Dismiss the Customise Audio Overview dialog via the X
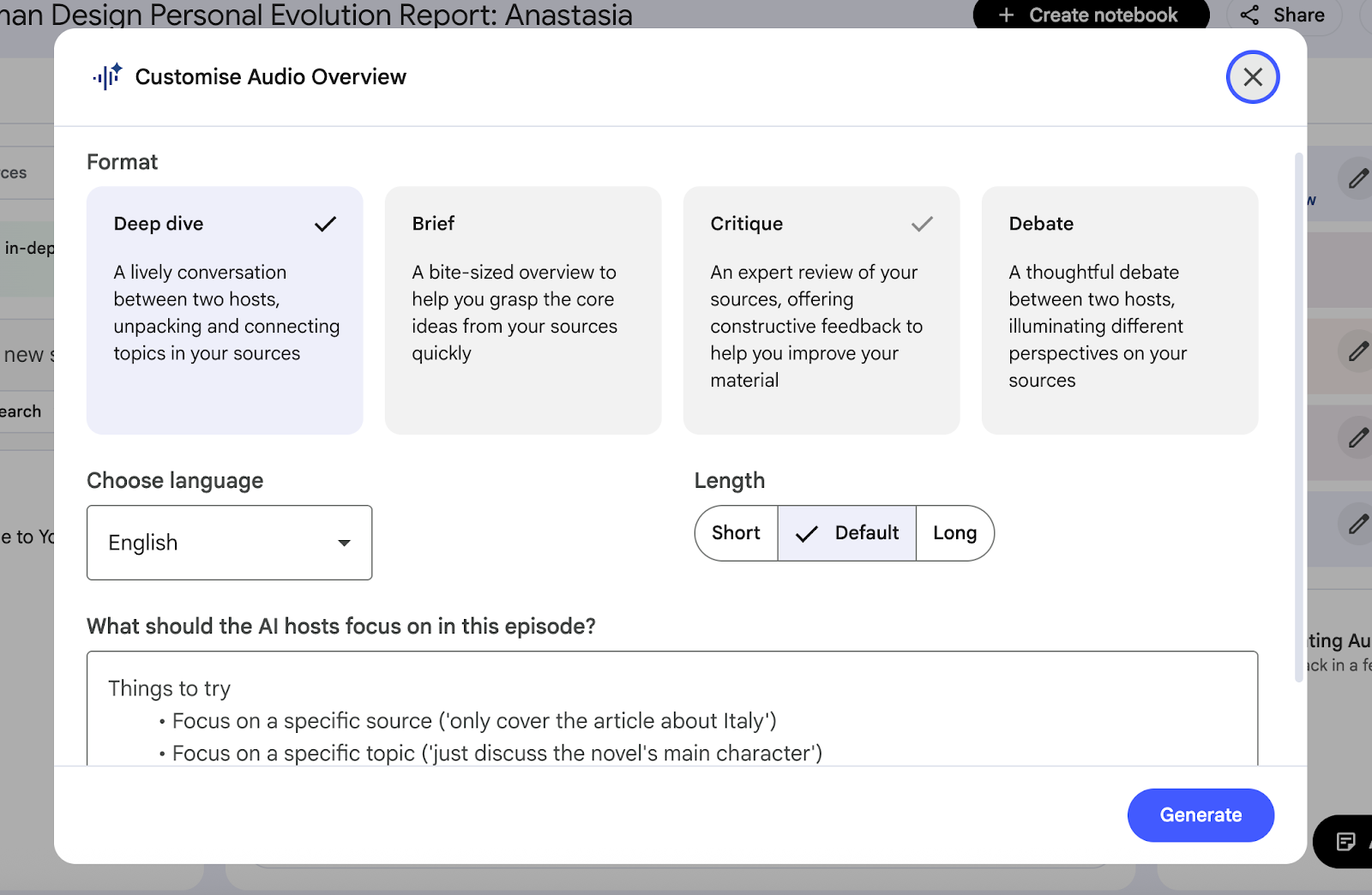The height and width of the screenshot is (895, 1372). coord(1252,77)
